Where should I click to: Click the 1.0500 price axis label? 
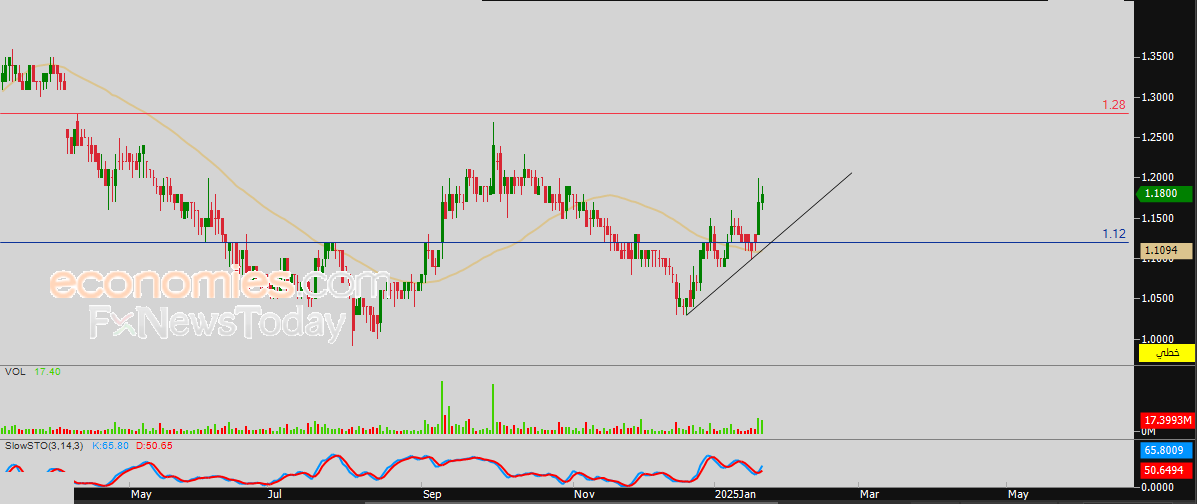click(1158, 299)
